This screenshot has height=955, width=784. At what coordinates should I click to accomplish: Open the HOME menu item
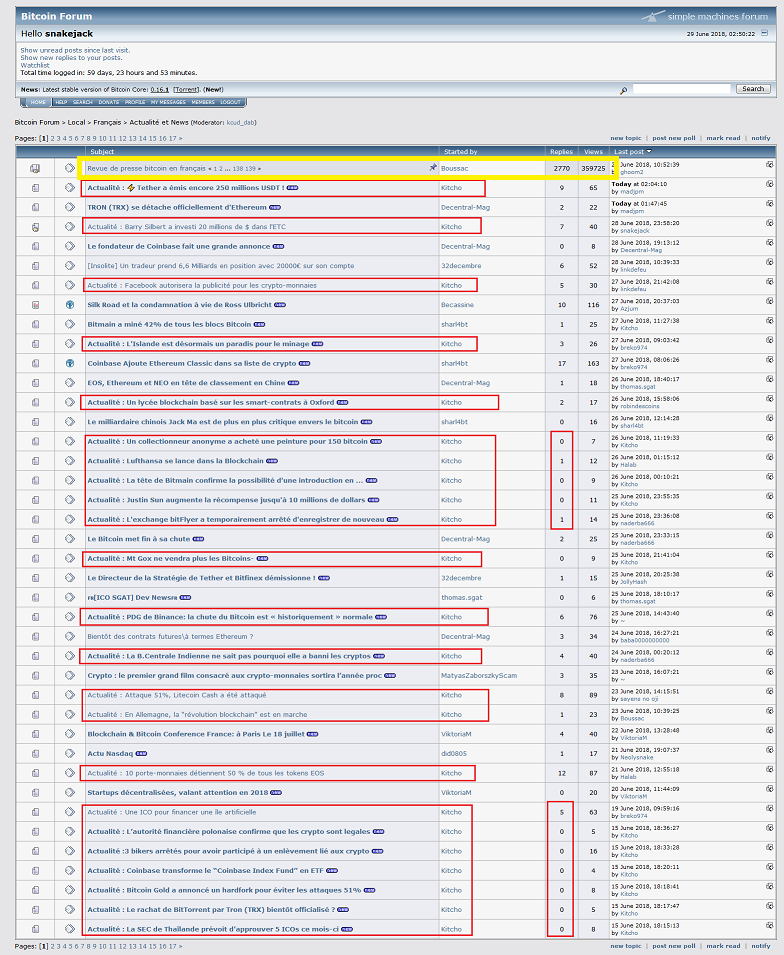point(38,102)
